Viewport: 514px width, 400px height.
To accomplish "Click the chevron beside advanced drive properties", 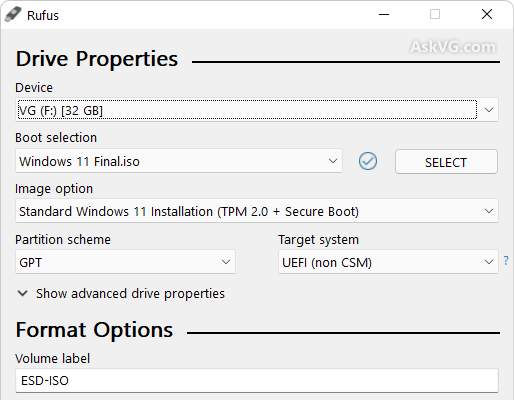I will [22, 294].
